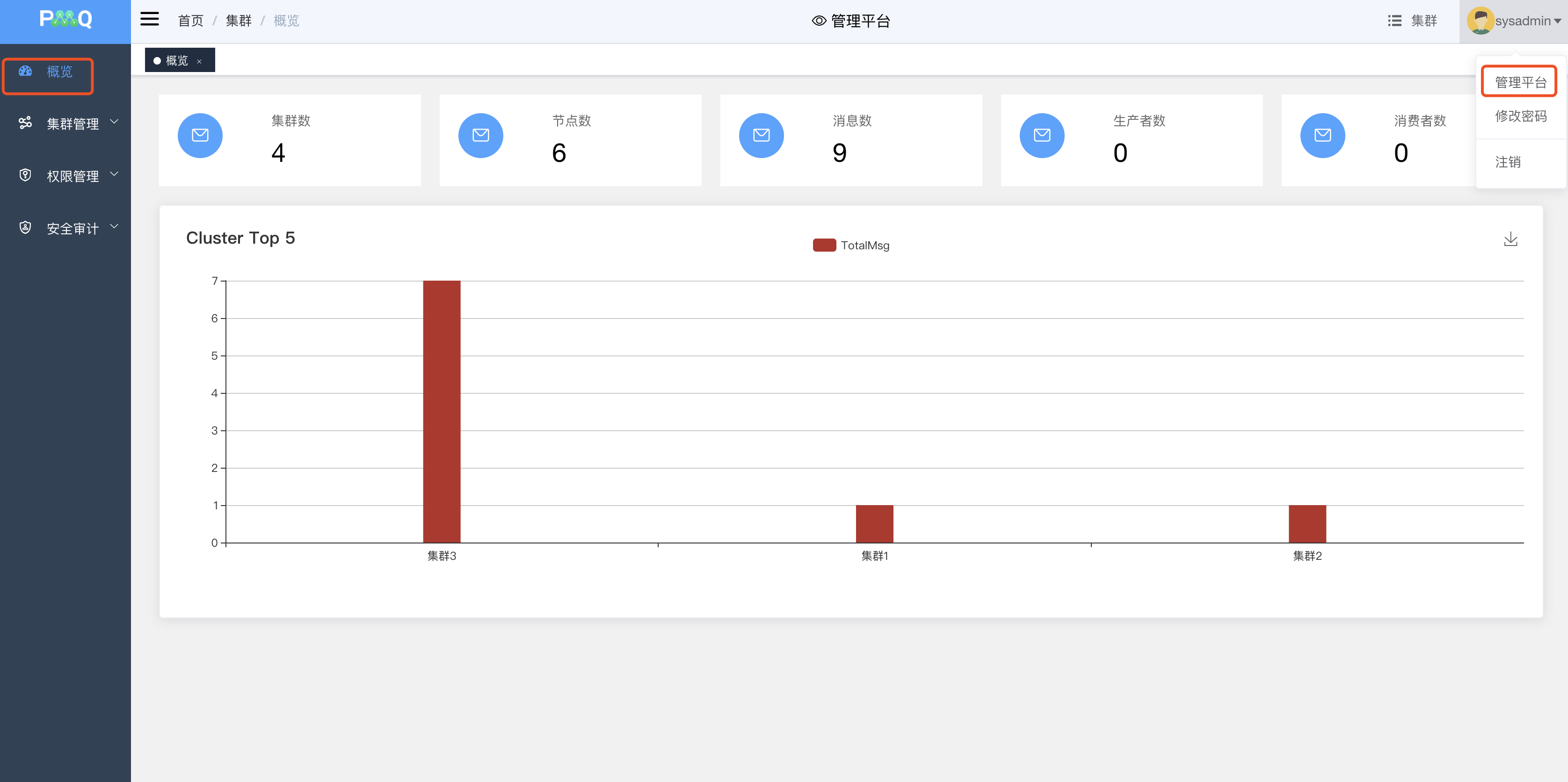Click the hamburger sidebar collapse icon
Viewport: 1568px width, 782px height.
[149, 20]
